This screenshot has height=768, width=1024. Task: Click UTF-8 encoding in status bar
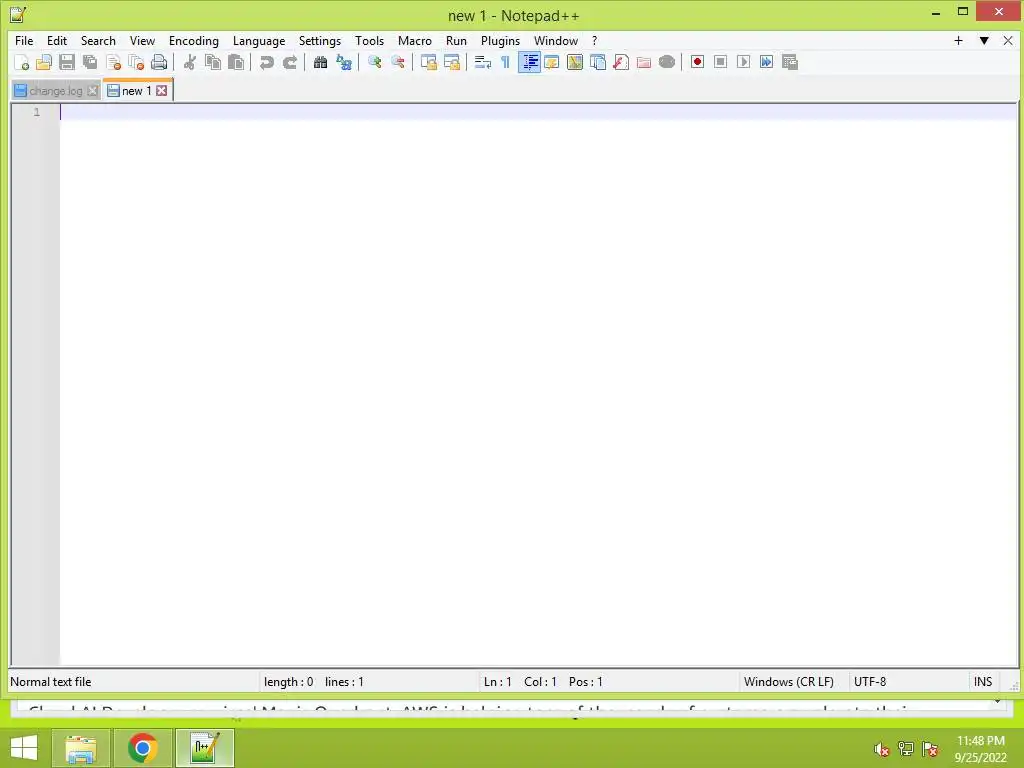click(x=870, y=682)
